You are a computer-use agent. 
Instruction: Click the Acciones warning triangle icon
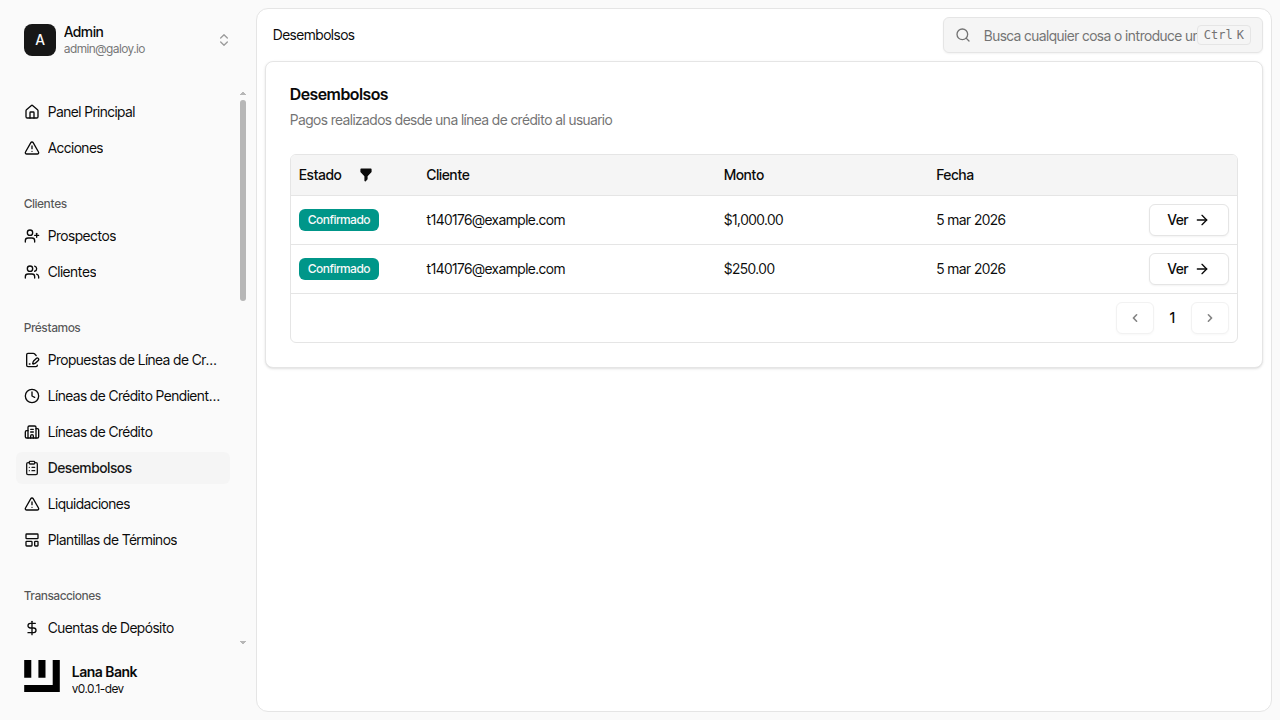pyautogui.click(x=32, y=148)
